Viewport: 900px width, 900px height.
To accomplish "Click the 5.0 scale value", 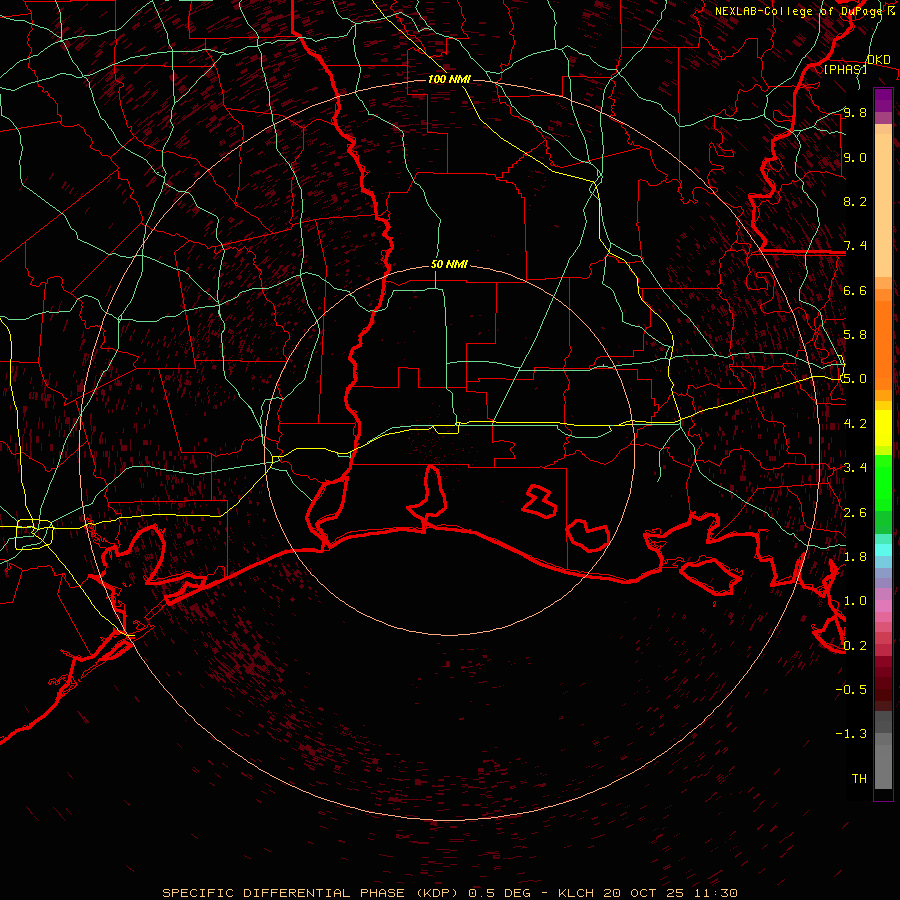I will click(855, 379).
